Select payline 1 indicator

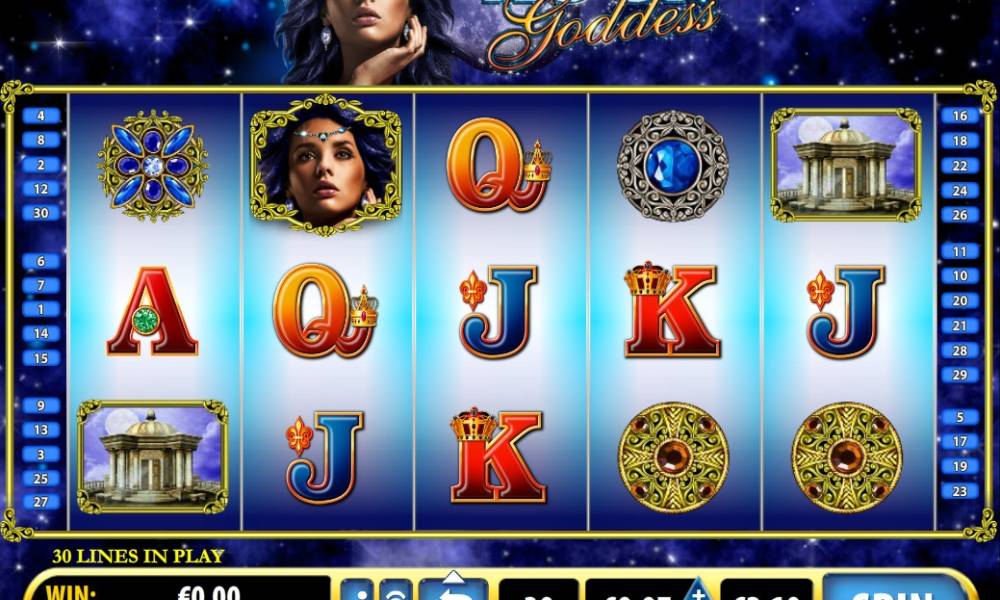[x=41, y=309]
